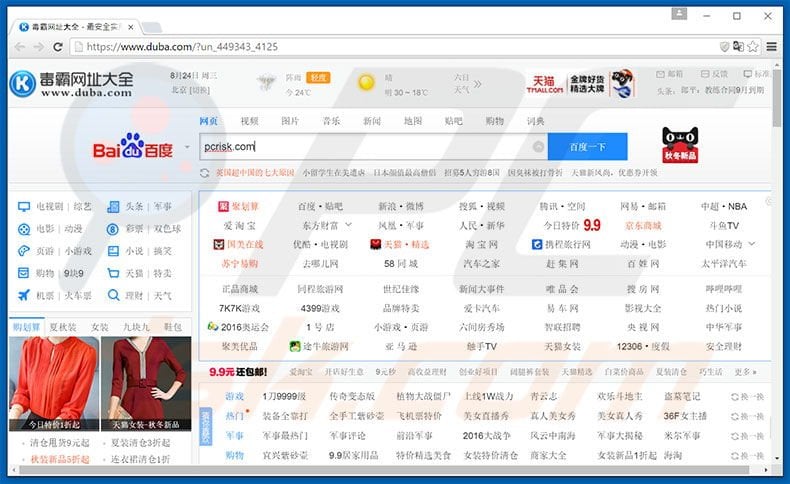
Task: Click the 邮箱 mail link at top right
Action: pyautogui.click(x=669, y=74)
